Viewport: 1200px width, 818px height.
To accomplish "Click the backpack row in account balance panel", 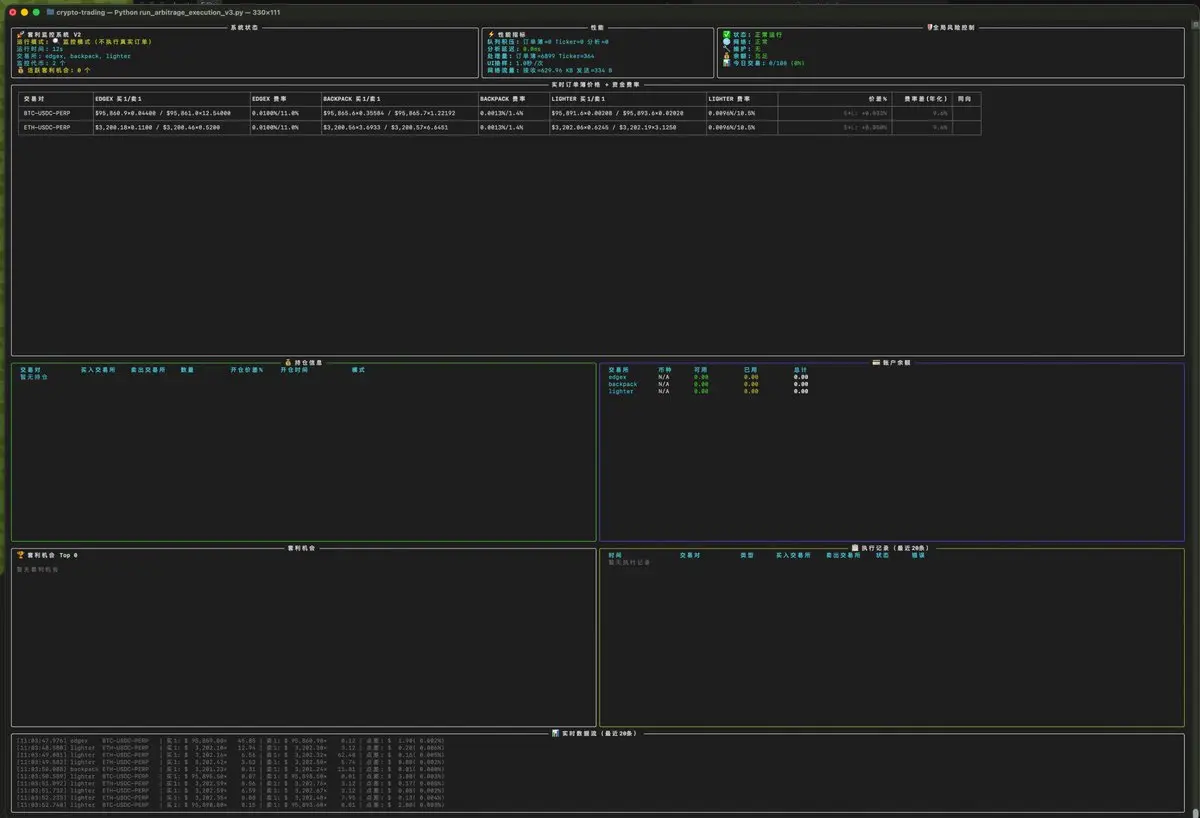I will tap(622, 384).
